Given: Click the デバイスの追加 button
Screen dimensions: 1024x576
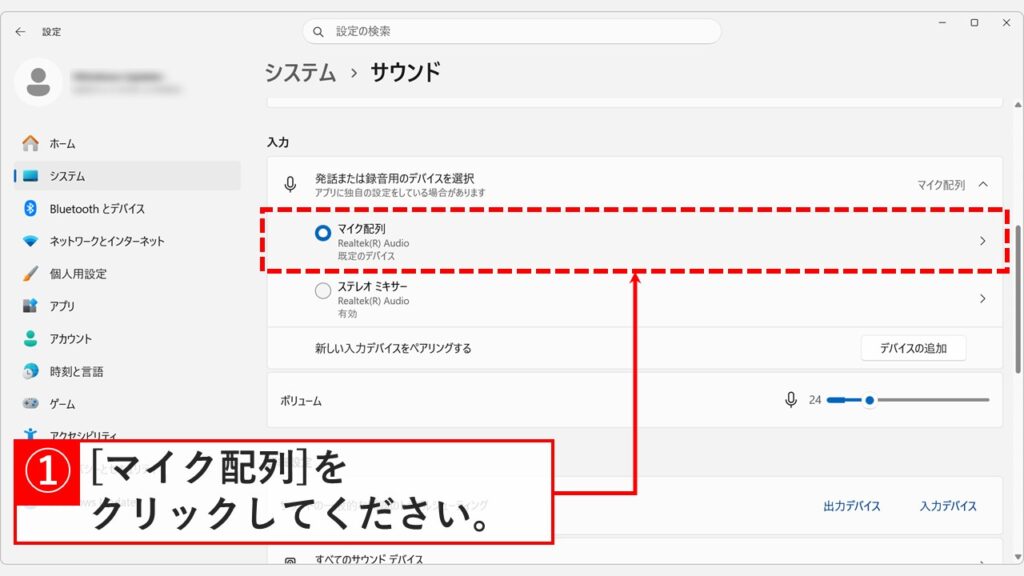Looking at the screenshot, I should click(914, 348).
